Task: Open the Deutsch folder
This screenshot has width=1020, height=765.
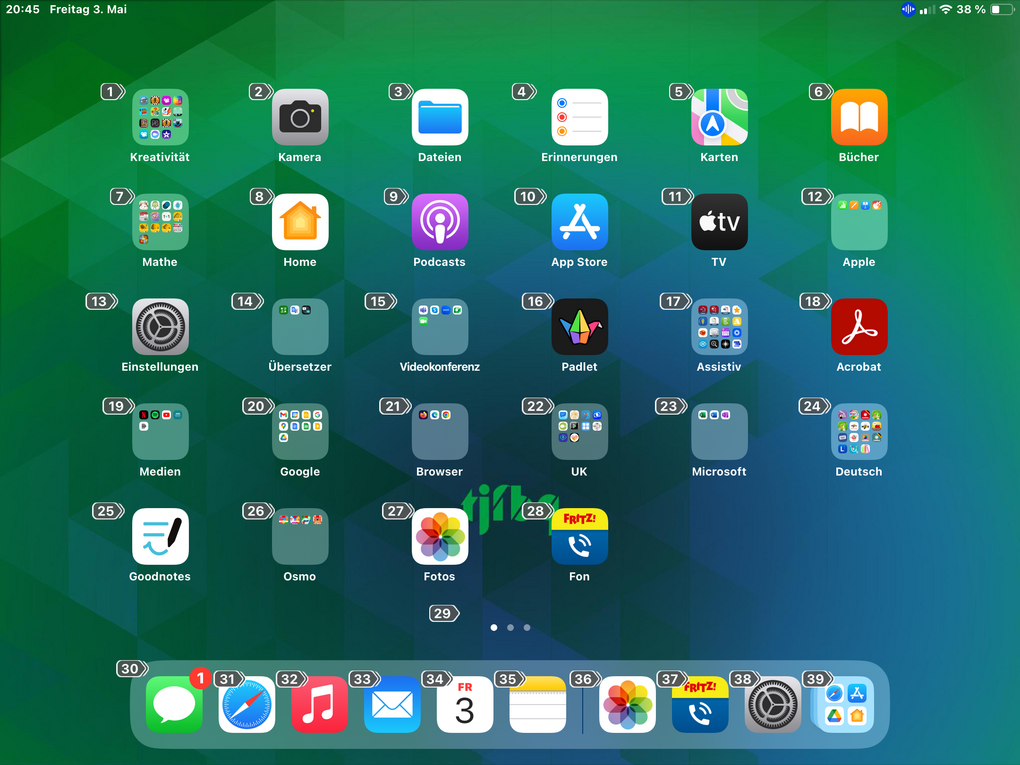Action: click(859, 431)
